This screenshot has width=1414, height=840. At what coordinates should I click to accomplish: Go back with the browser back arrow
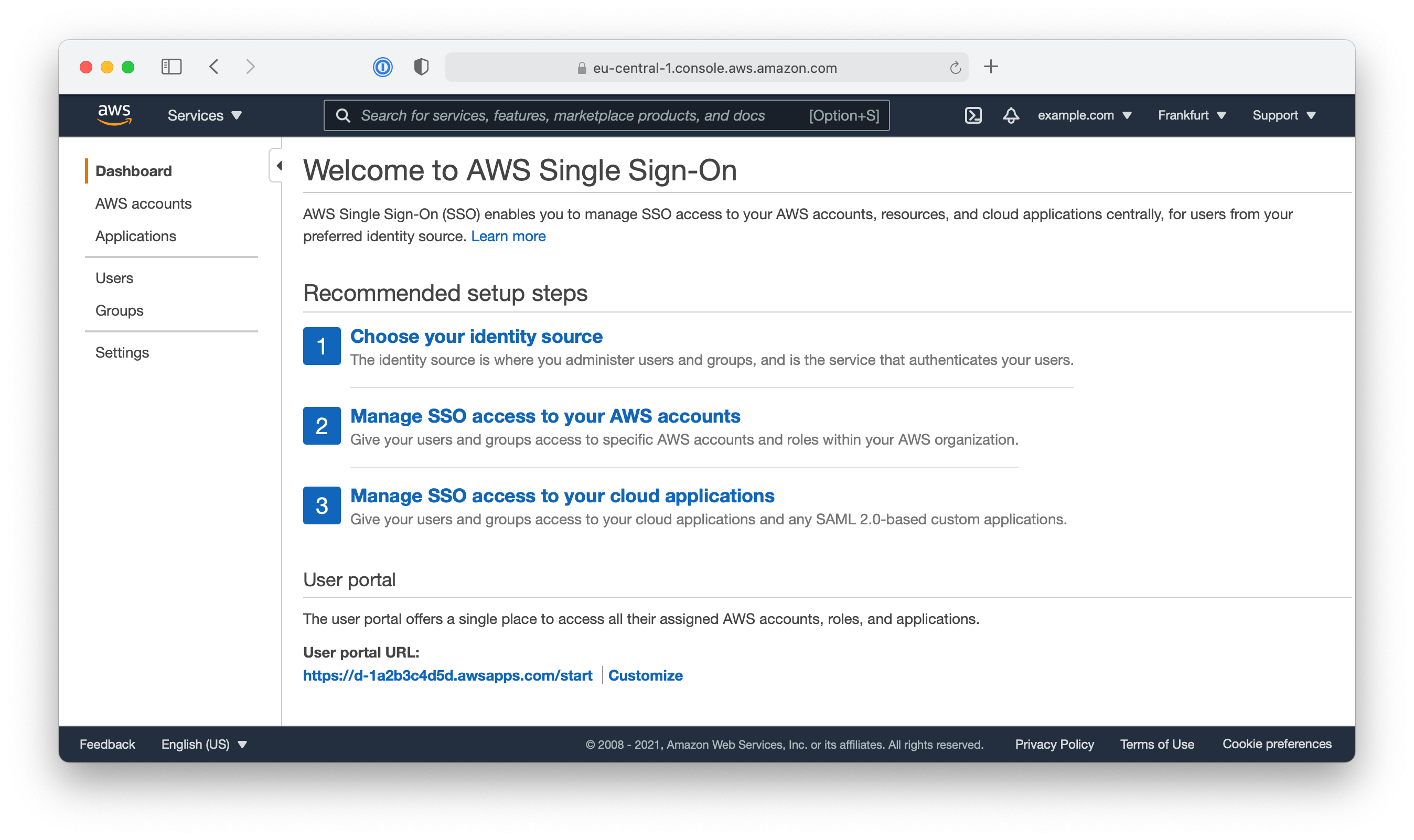(214, 67)
